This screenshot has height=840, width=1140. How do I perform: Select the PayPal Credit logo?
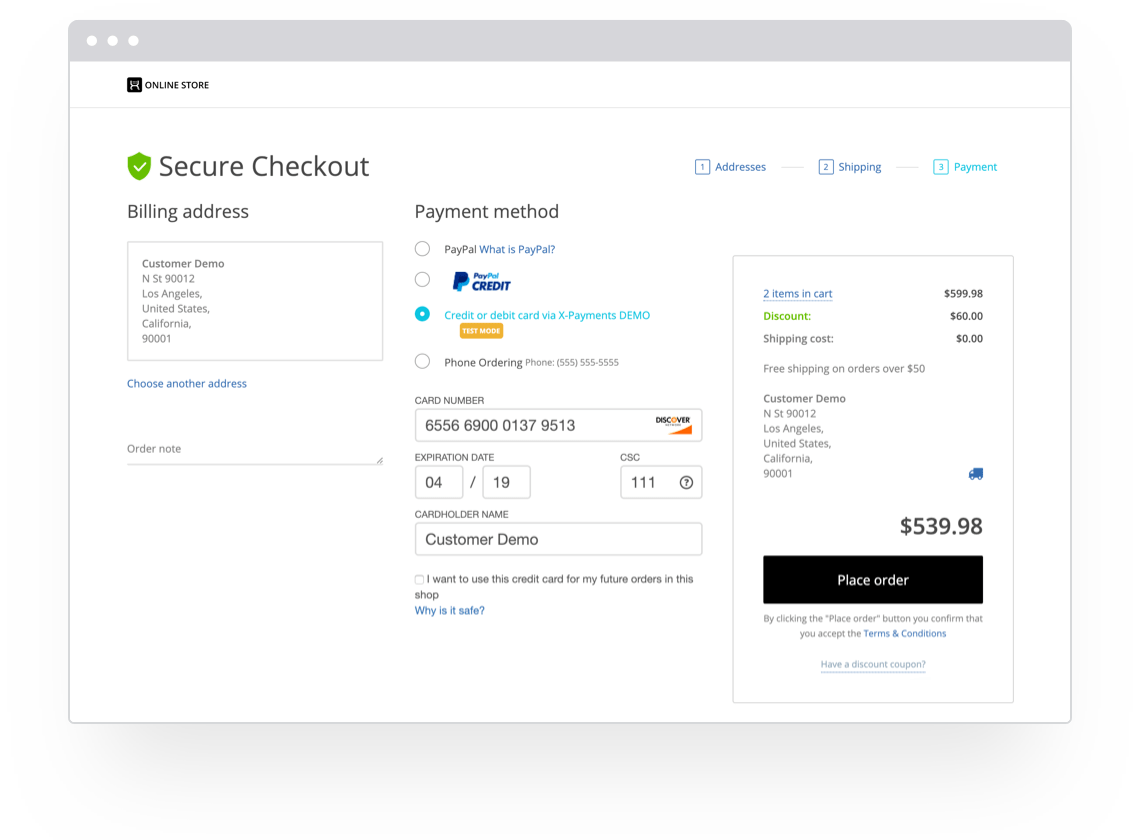[x=481, y=280]
